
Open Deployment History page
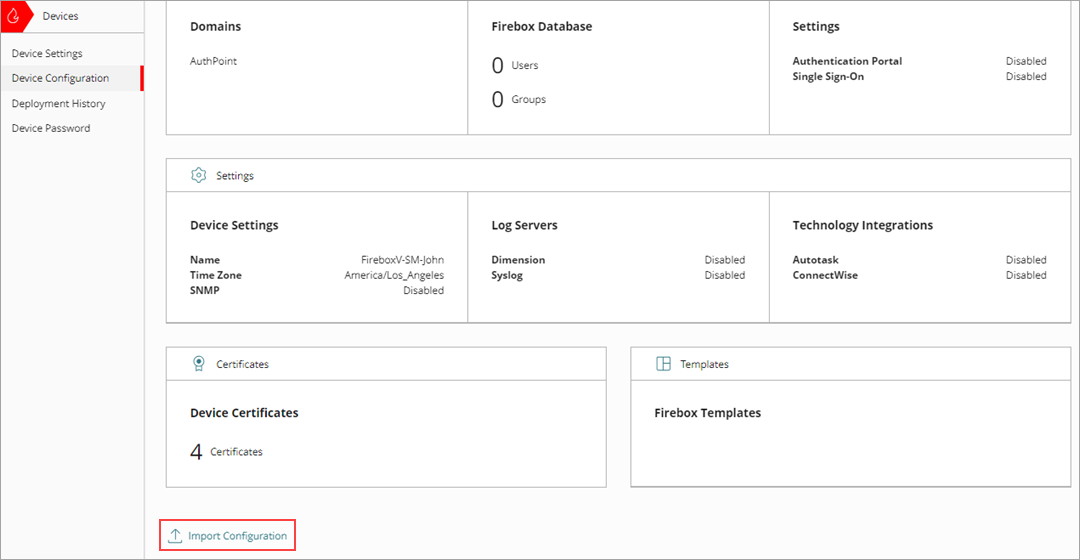pyautogui.click(x=58, y=103)
